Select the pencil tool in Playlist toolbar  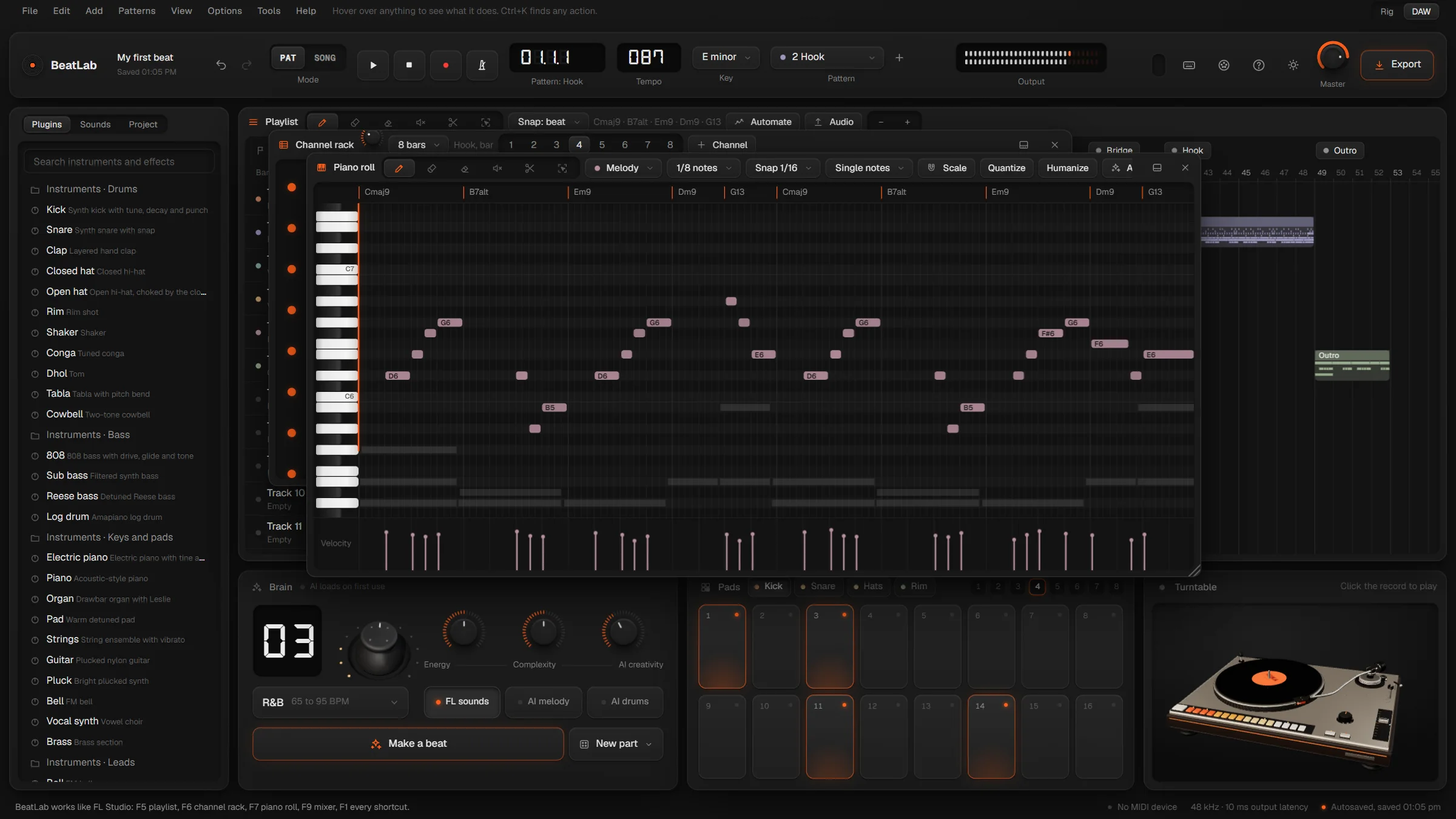[322, 122]
